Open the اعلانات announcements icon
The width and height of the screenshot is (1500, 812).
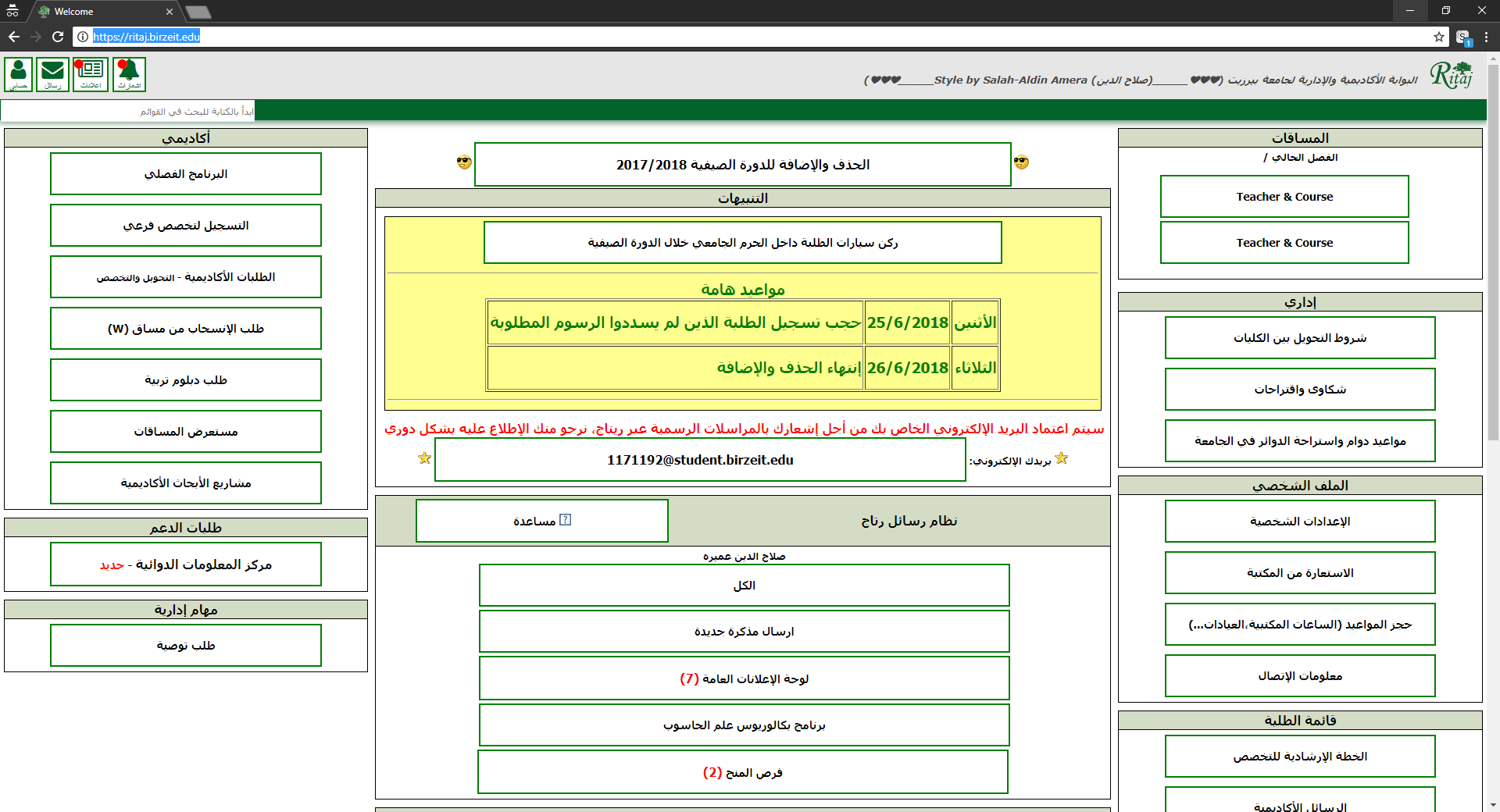[91, 74]
